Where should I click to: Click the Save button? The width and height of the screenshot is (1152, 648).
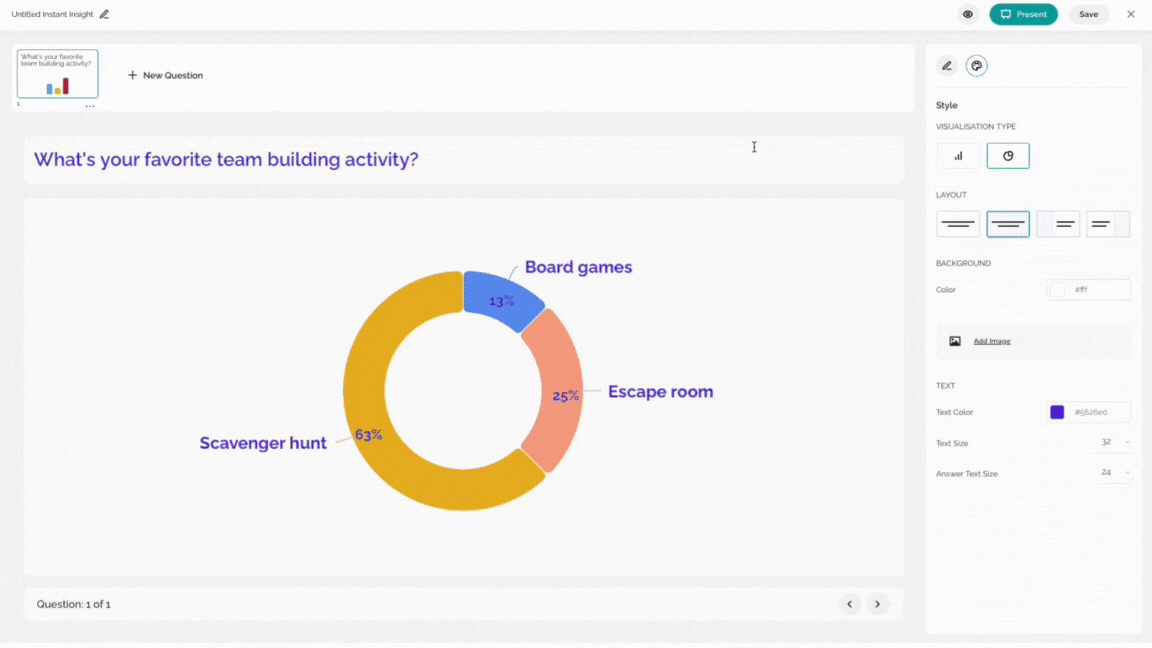(x=1088, y=14)
